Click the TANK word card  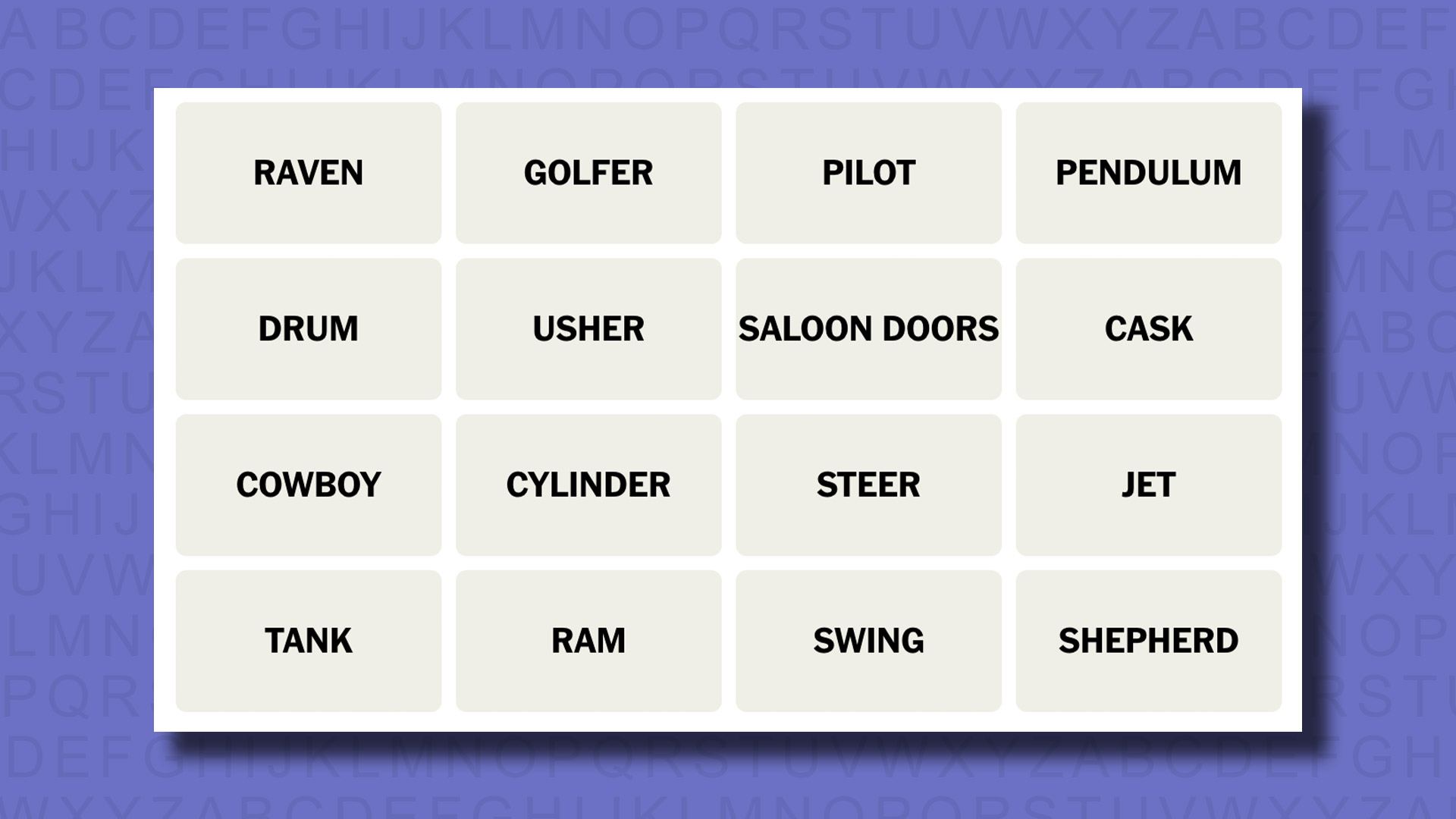(308, 641)
